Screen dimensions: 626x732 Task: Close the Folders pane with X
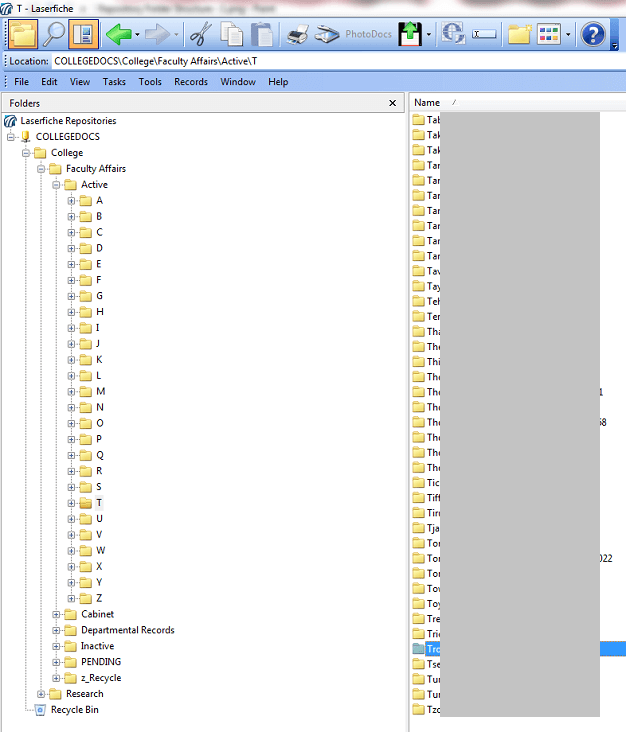393,103
